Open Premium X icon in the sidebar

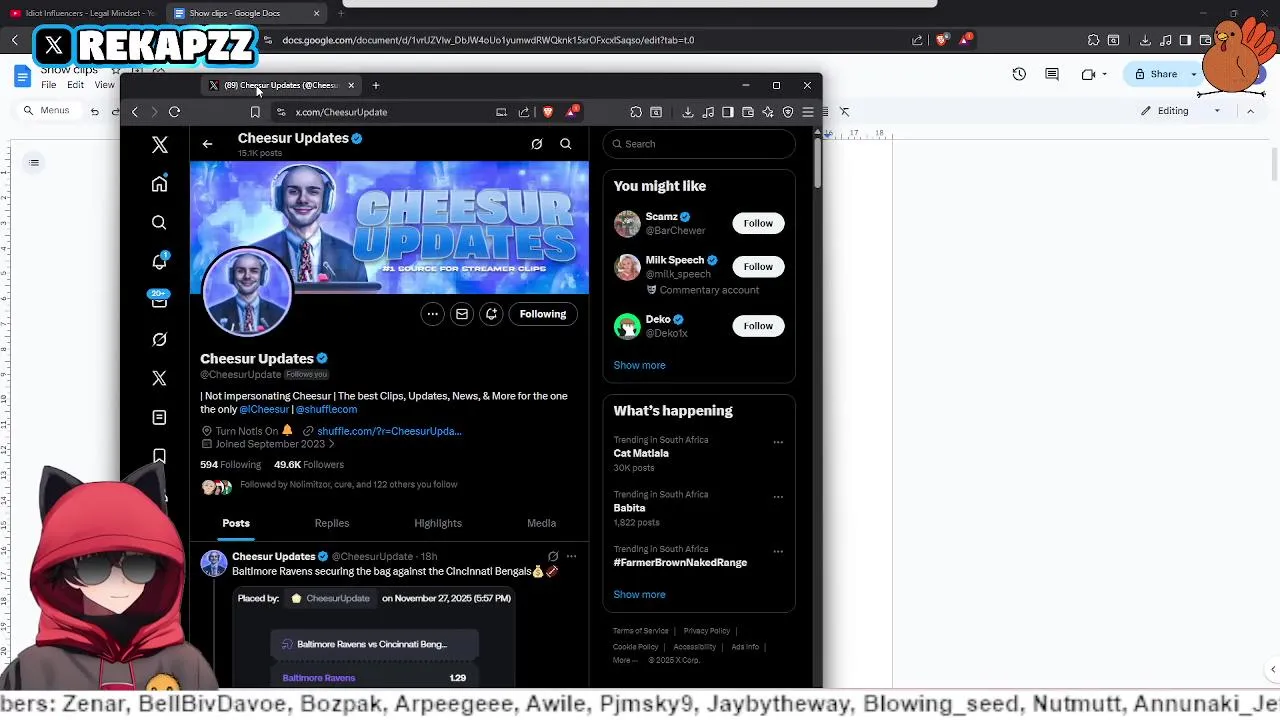159,378
